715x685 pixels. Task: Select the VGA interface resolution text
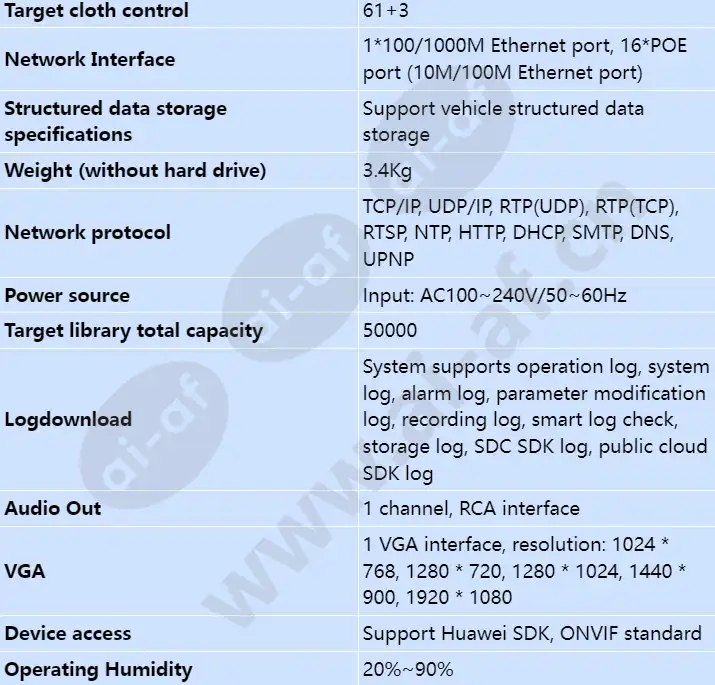pyautogui.click(x=524, y=571)
